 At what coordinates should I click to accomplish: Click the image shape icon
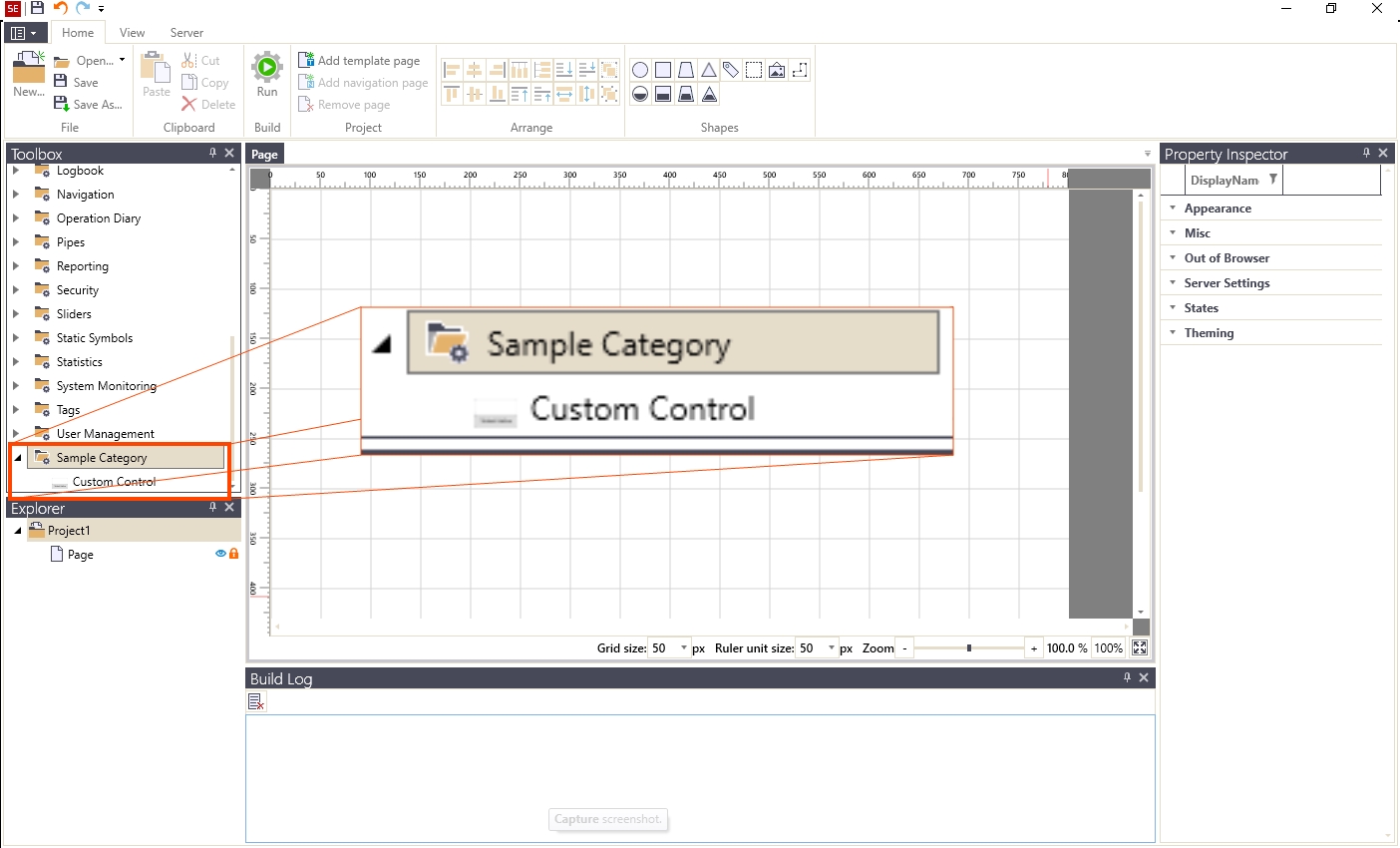tap(777, 70)
